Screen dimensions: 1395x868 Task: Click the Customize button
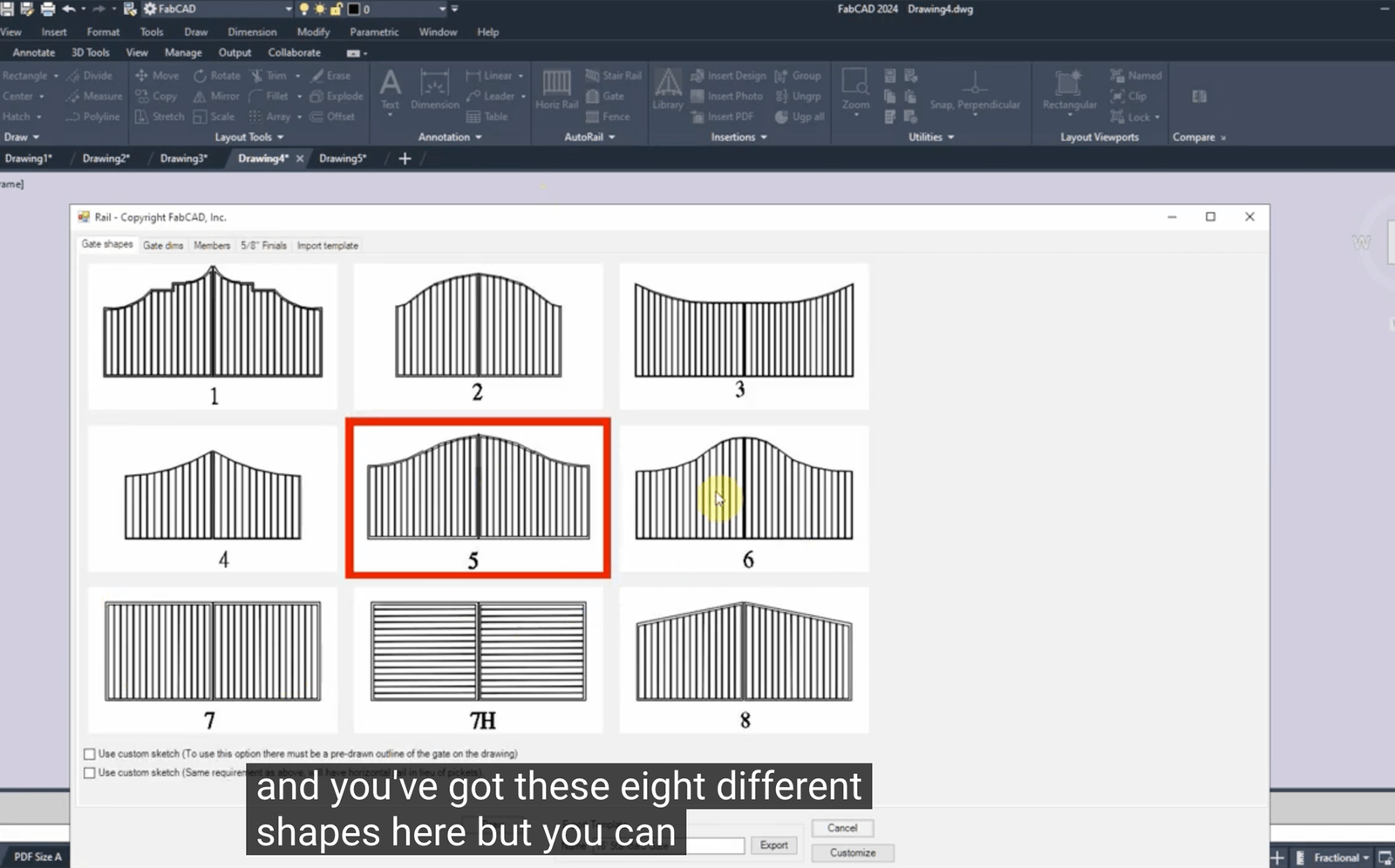[x=852, y=853]
